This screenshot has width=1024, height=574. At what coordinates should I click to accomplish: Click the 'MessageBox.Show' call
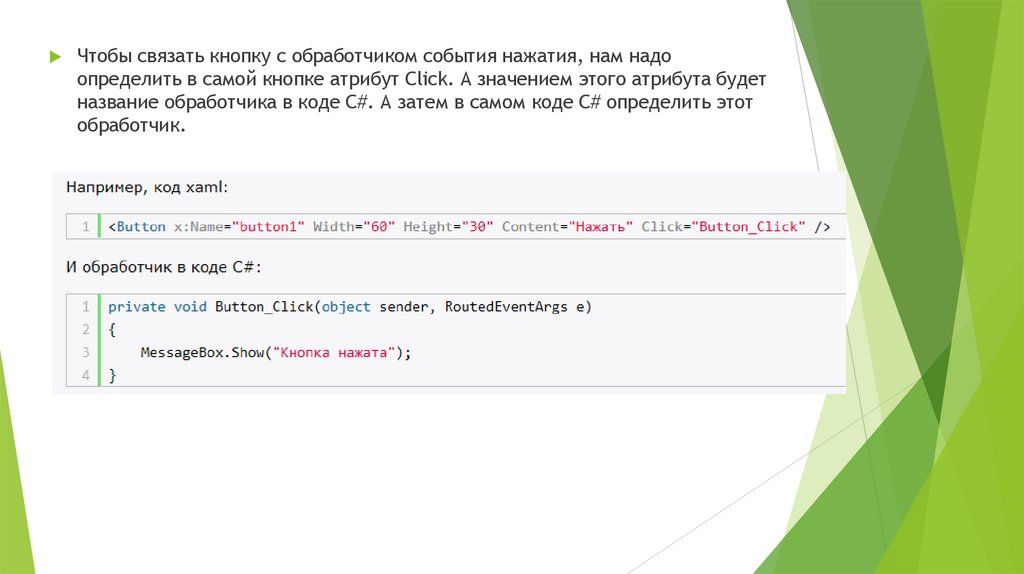202,353
